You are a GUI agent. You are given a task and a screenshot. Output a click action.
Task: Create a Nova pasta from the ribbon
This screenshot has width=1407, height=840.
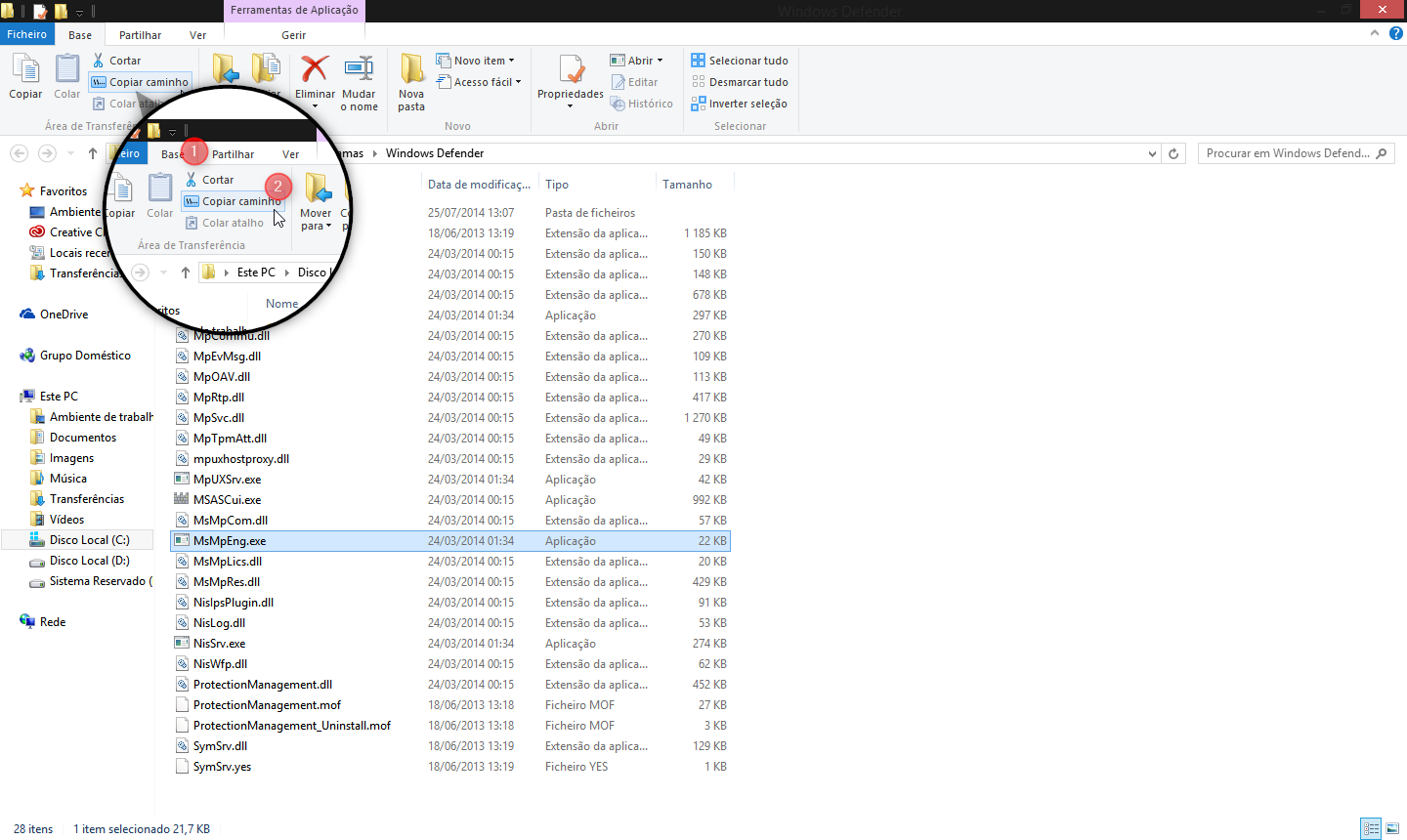(x=411, y=82)
